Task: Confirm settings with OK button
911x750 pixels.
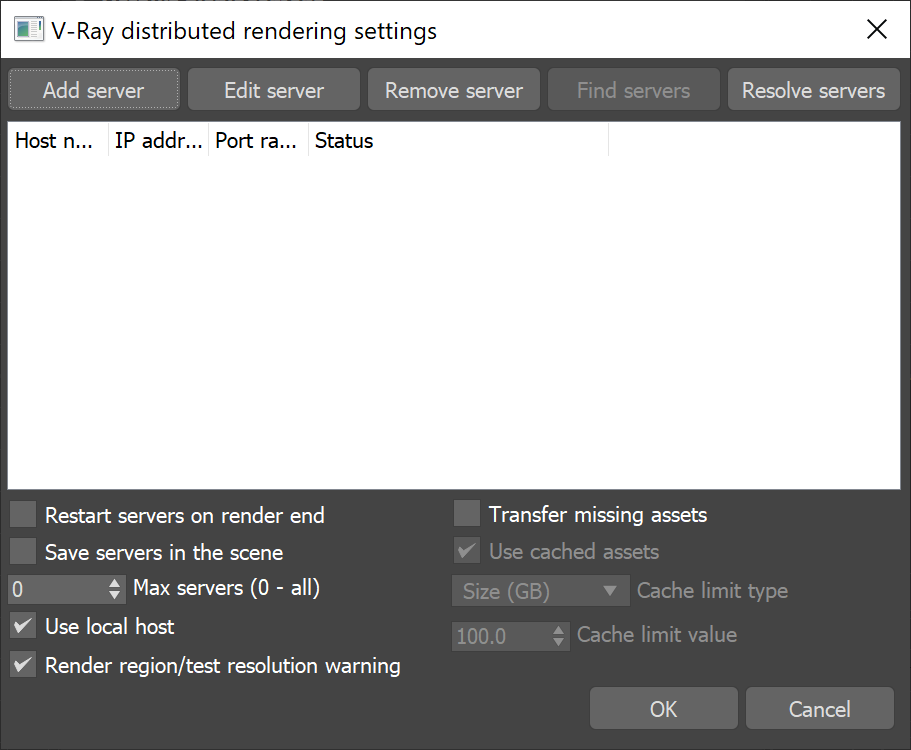Action: [663, 709]
